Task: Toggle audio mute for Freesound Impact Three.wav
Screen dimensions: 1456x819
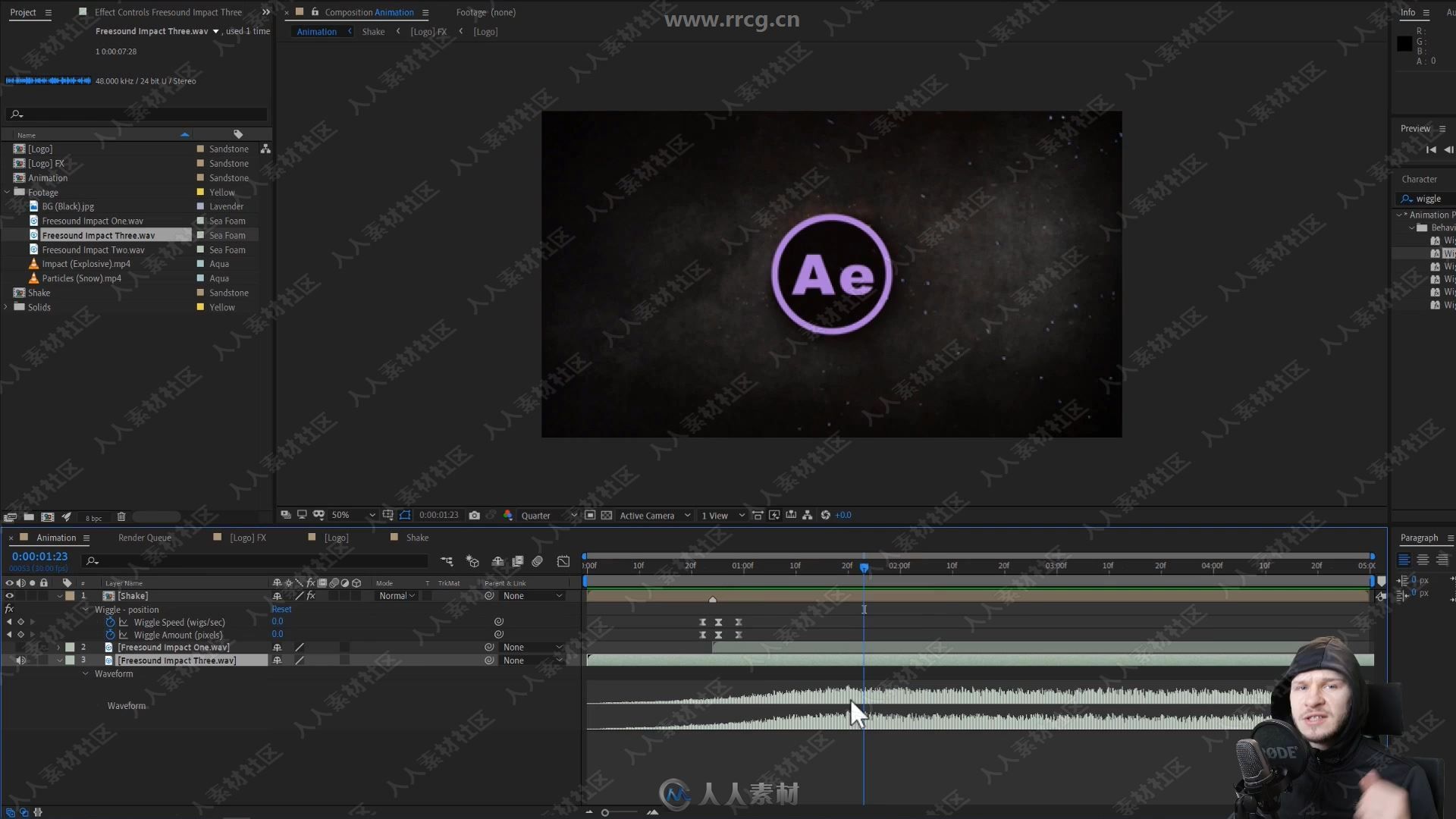Action: (x=20, y=660)
